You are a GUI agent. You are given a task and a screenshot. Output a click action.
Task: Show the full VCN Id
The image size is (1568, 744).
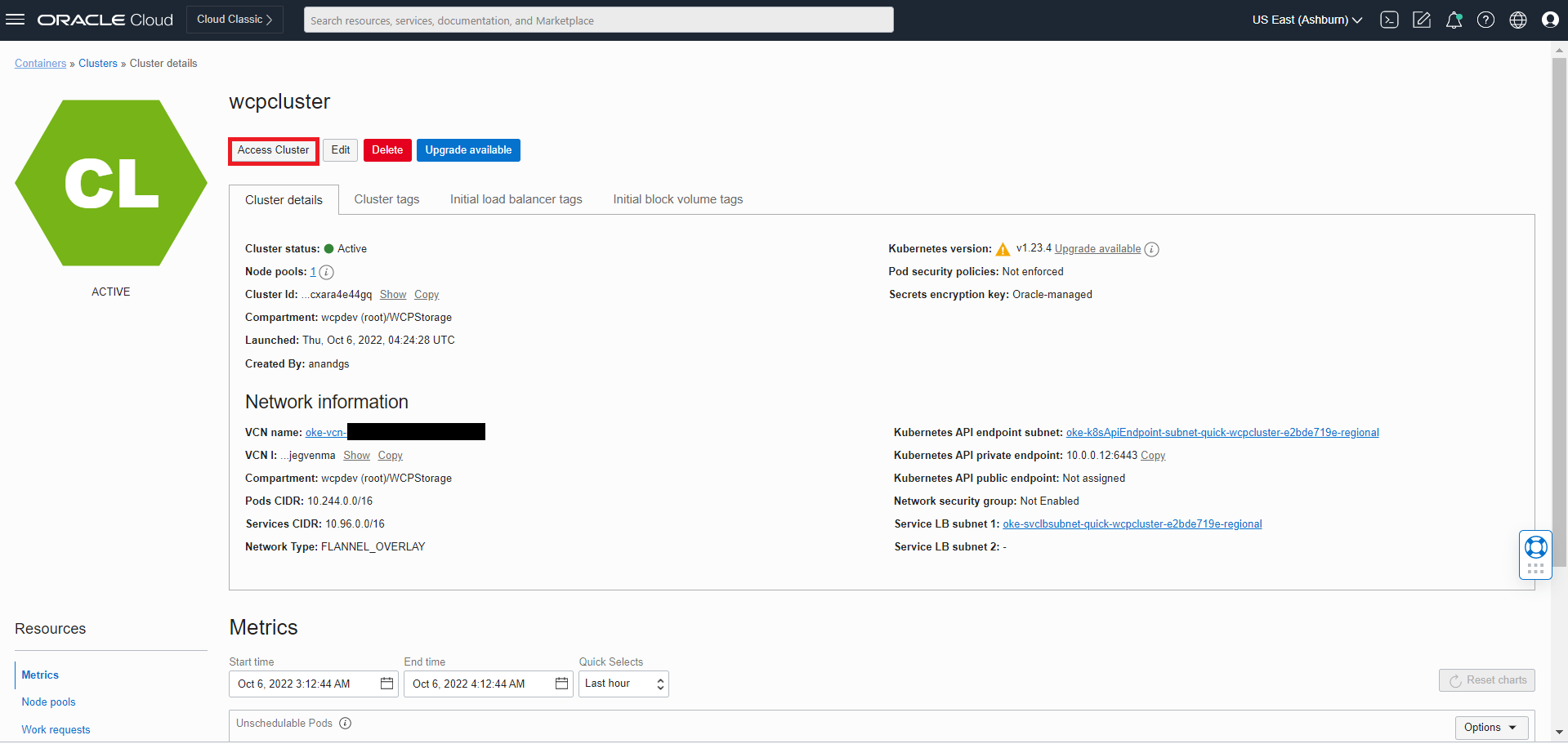pos(356,456)
